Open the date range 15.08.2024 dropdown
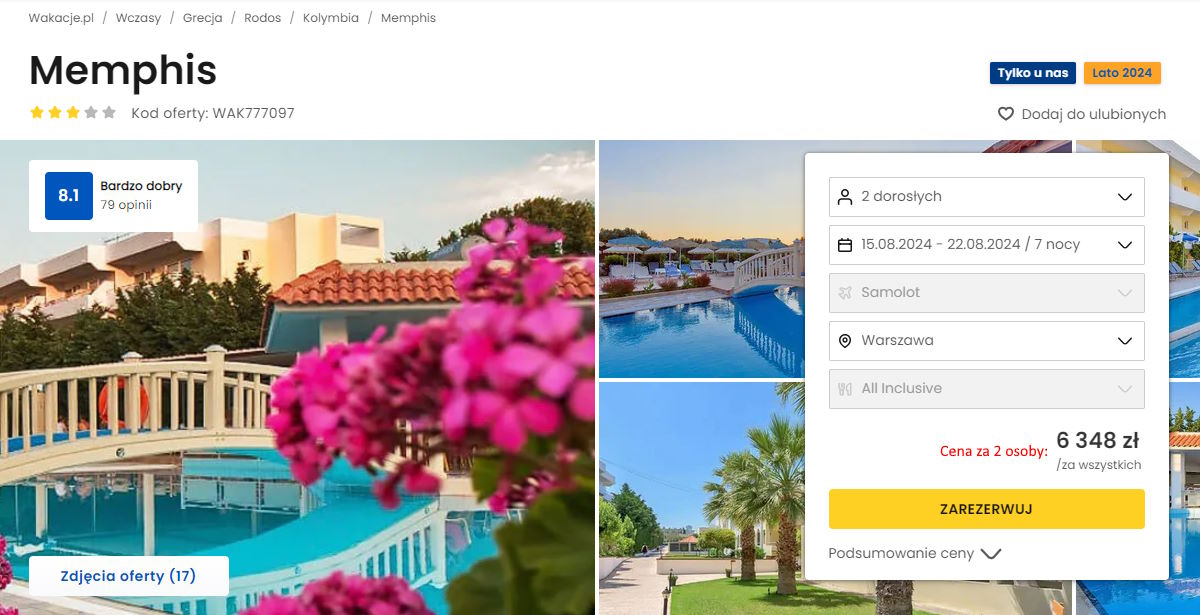This screenshot has width=1200, height=615. coord(987,245)
